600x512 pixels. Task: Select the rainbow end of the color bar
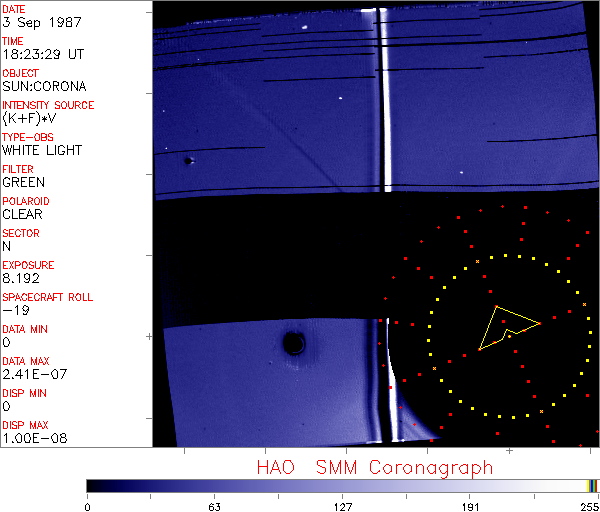tap(594, 485)
